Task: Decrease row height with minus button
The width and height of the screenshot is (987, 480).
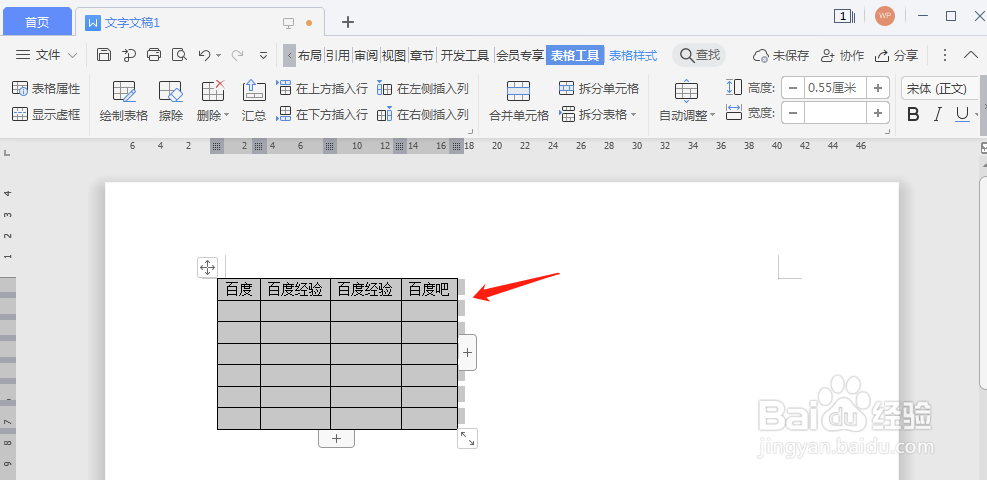Action: coord(793,88)
